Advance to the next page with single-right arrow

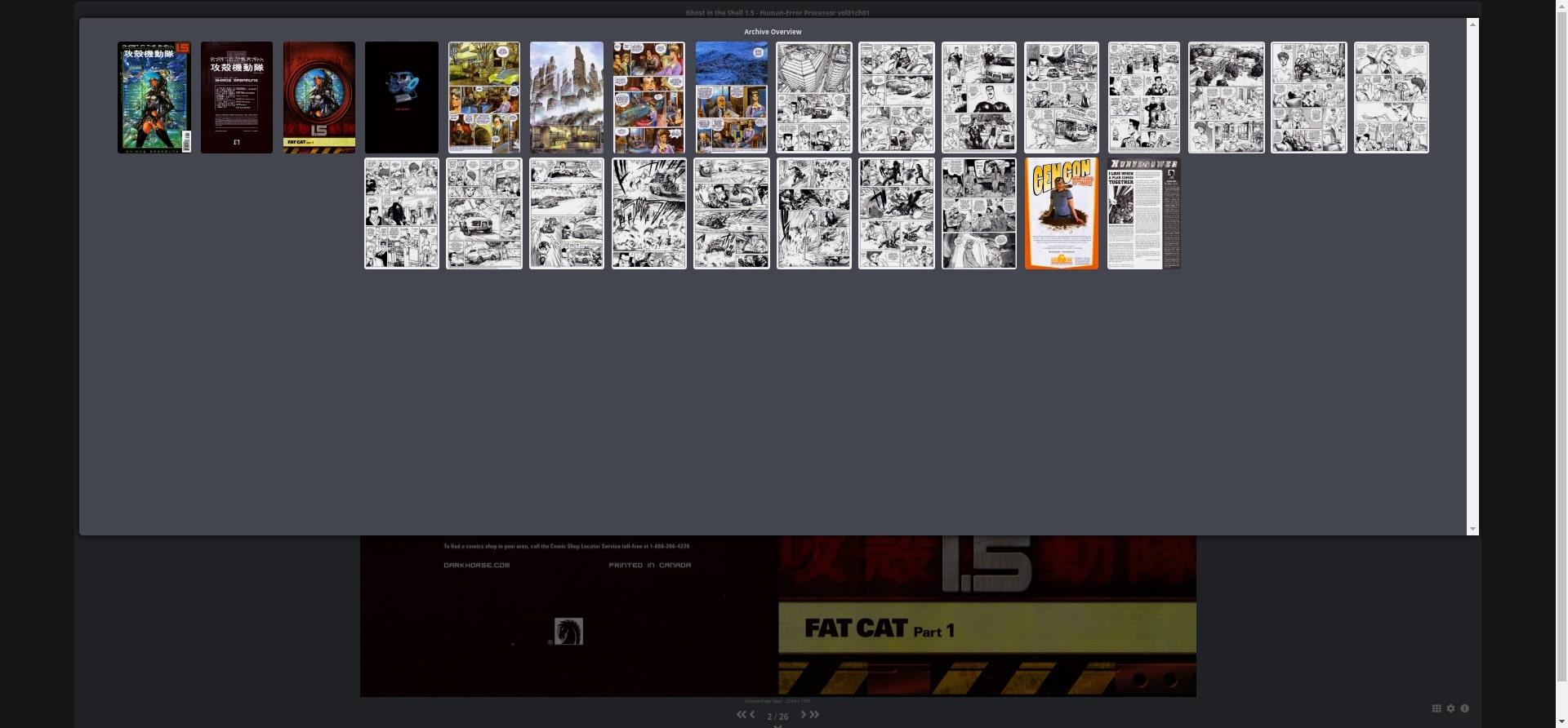(x=804, y=715)
